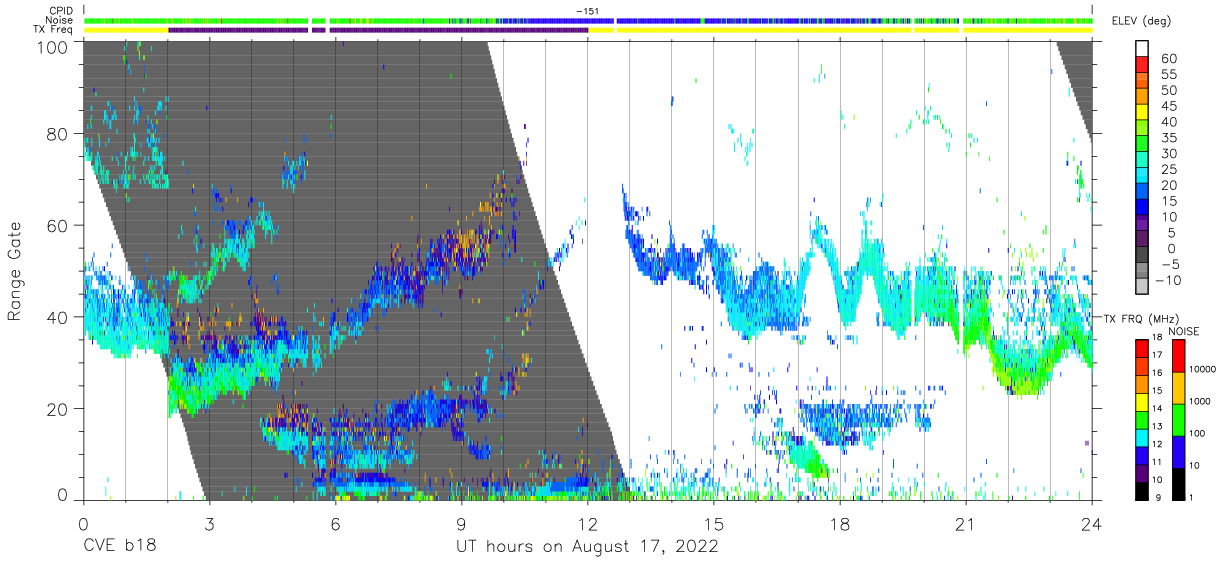The image size is (1228, 567).
Task: Click the 12 hour tick label on time axis
Action: [x=587, y=523]
